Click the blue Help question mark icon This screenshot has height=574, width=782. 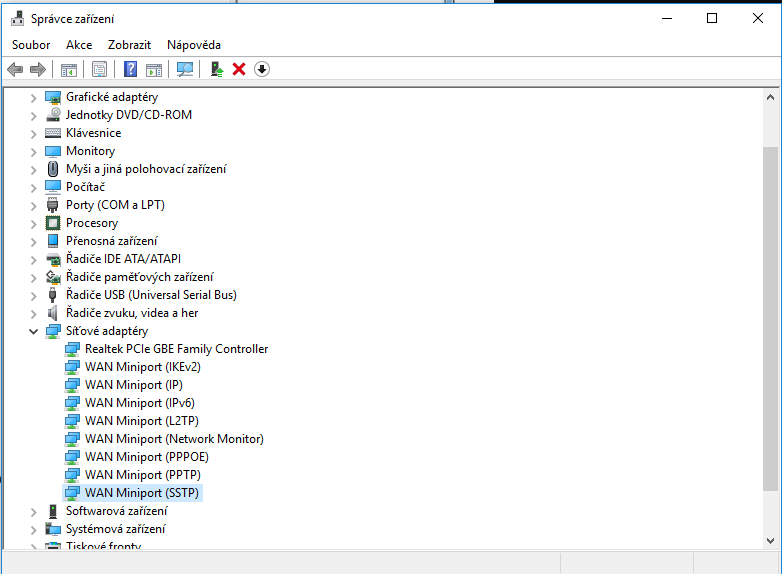coord(130,69)
